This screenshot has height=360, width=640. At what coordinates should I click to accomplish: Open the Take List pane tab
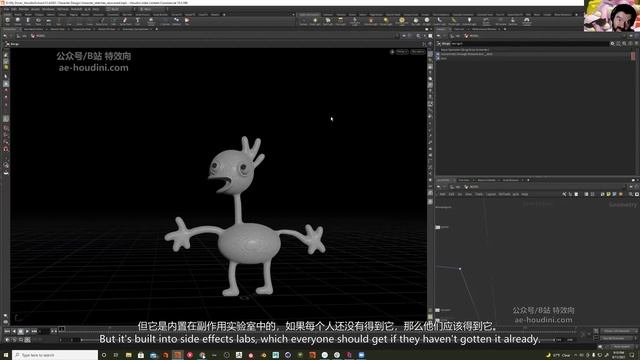459,29
